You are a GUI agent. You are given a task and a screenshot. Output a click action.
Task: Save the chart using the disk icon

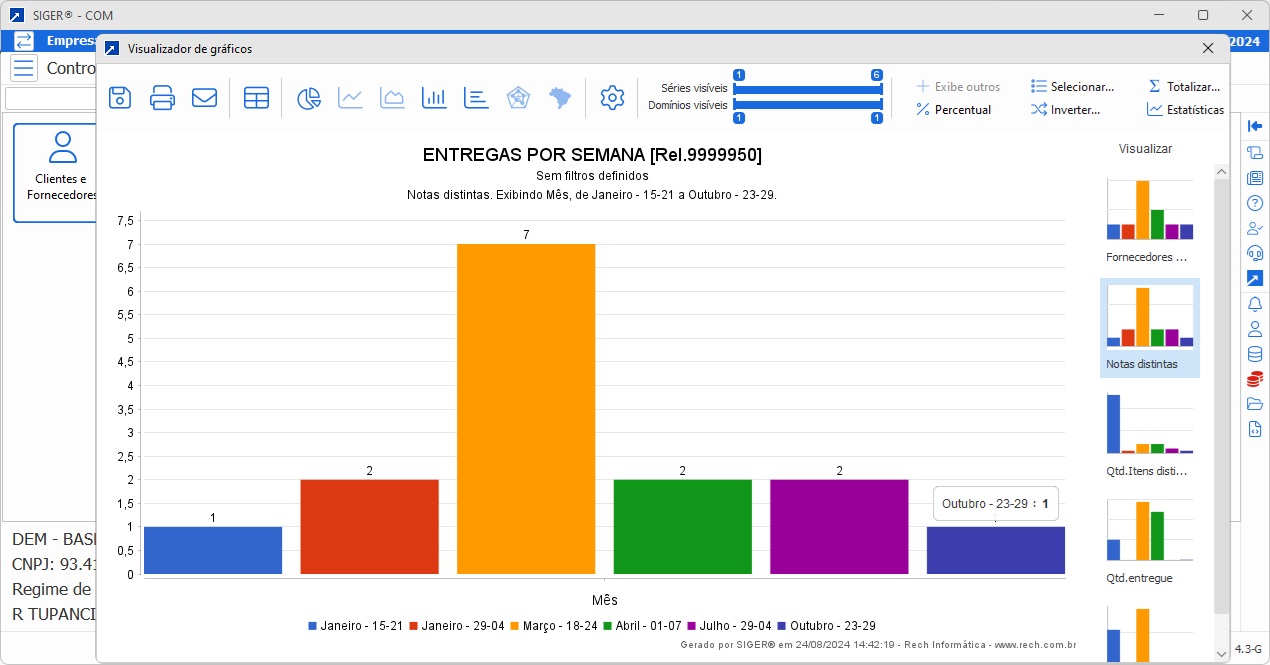[119, 97]
